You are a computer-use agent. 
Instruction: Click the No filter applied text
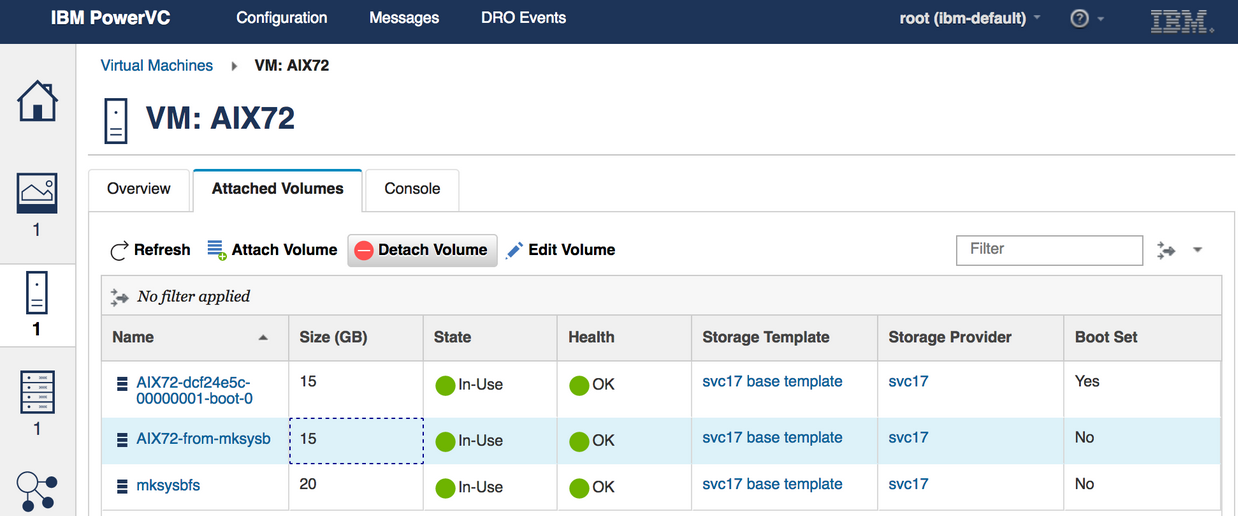pyautogui.click(x=194, y=296)
